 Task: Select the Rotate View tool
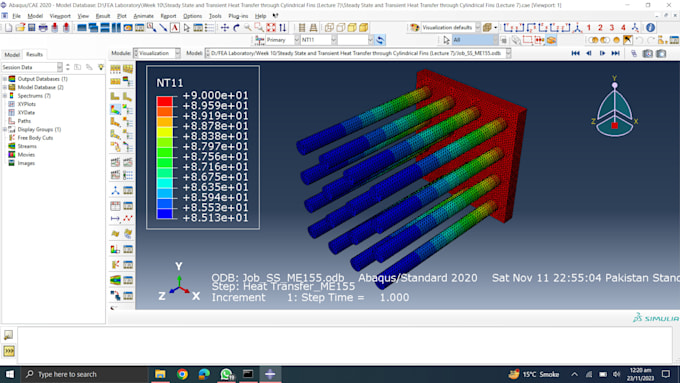point(236,27)
